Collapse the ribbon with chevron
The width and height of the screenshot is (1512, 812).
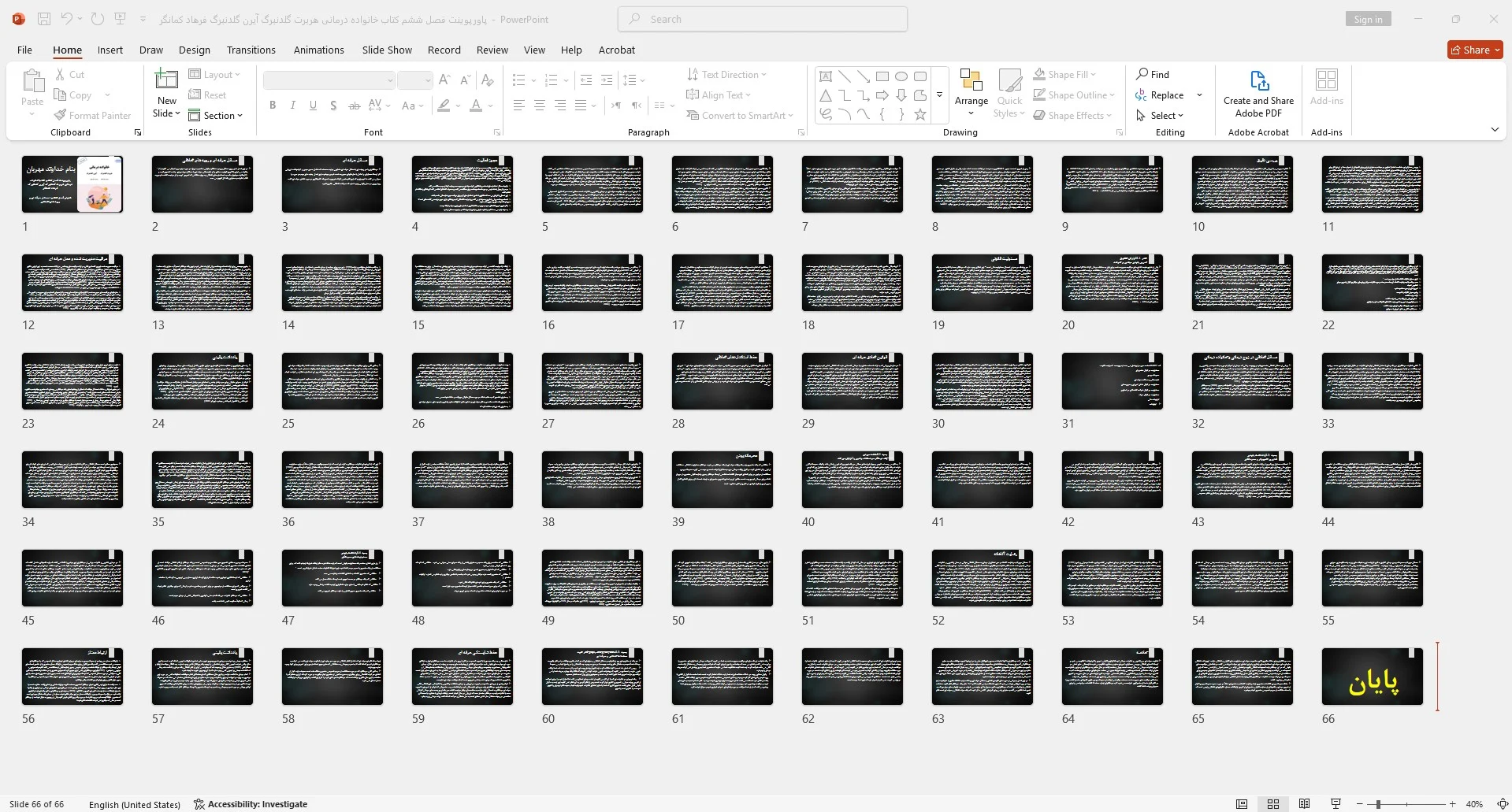(x=1495, y=129)
